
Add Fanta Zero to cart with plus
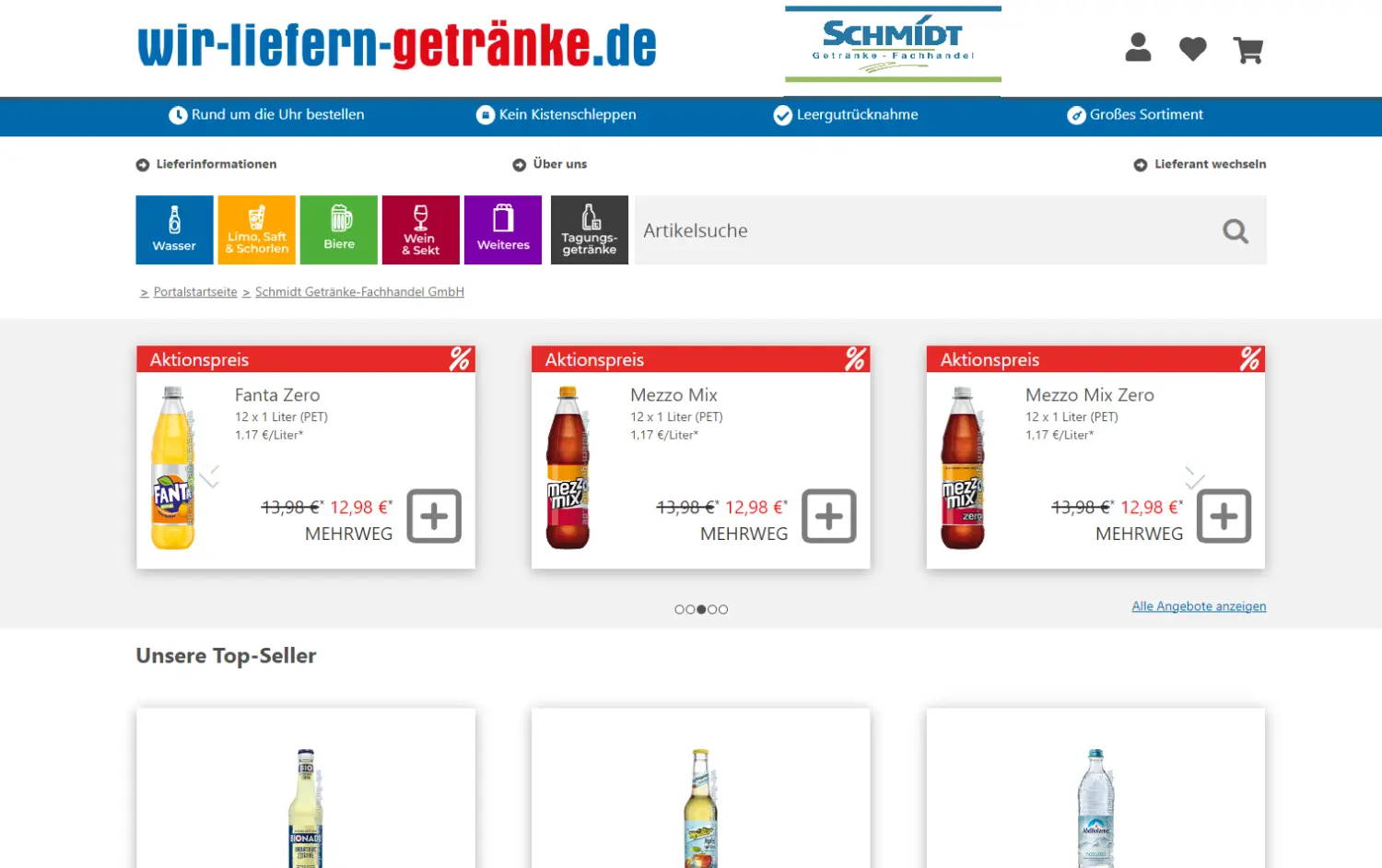point(434,516)
